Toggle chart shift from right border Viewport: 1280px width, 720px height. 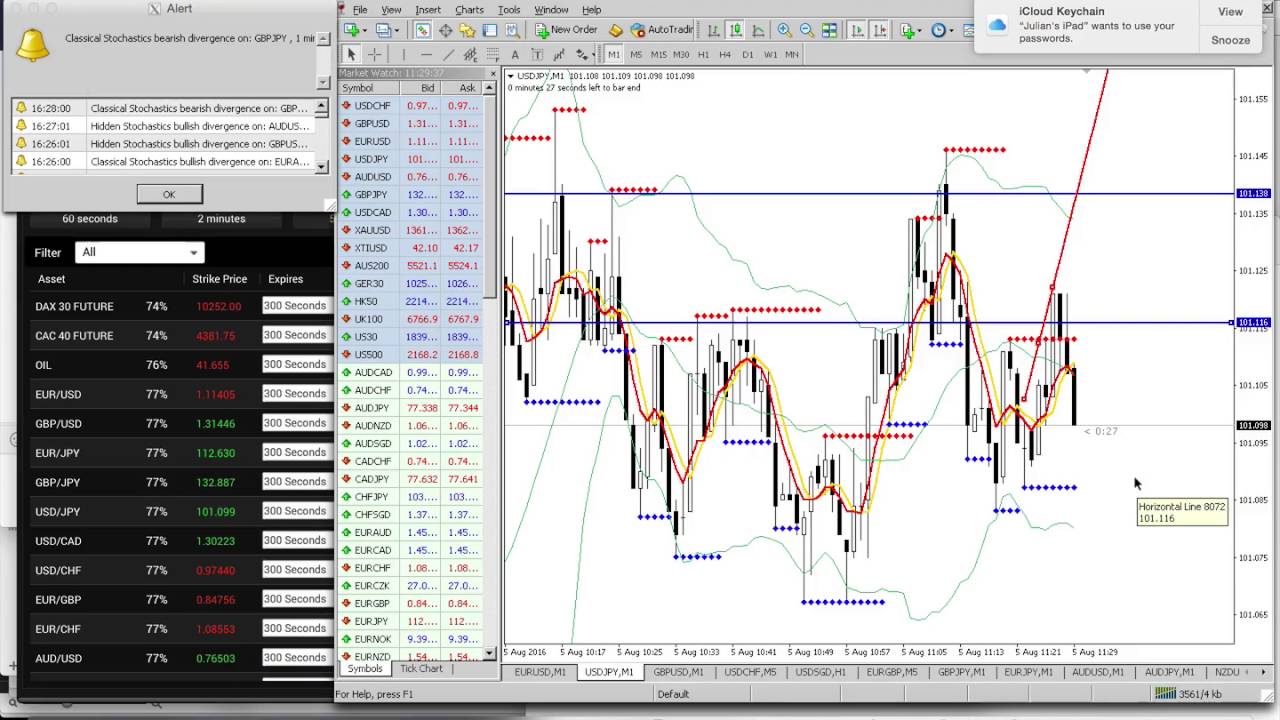880,30
